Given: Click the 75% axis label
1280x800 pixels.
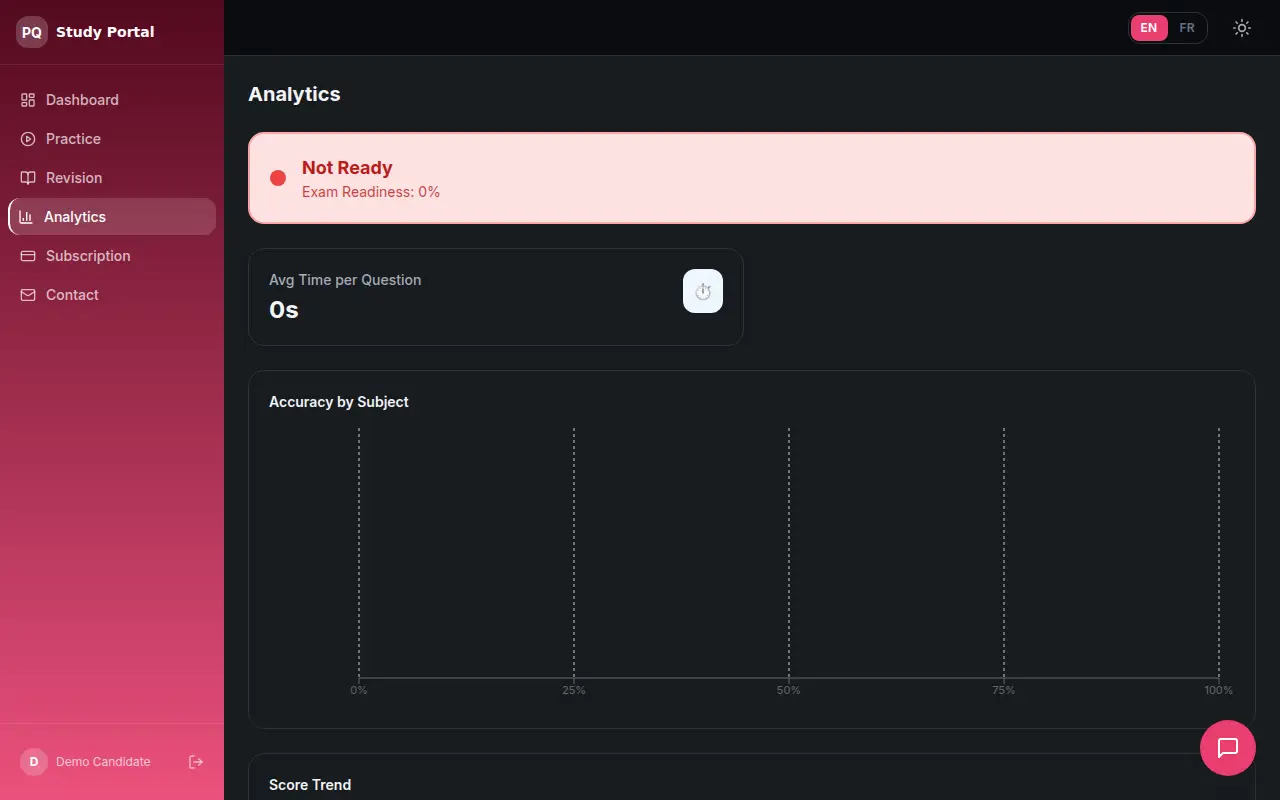Looking at the screenshot, I should point(1004,691).
